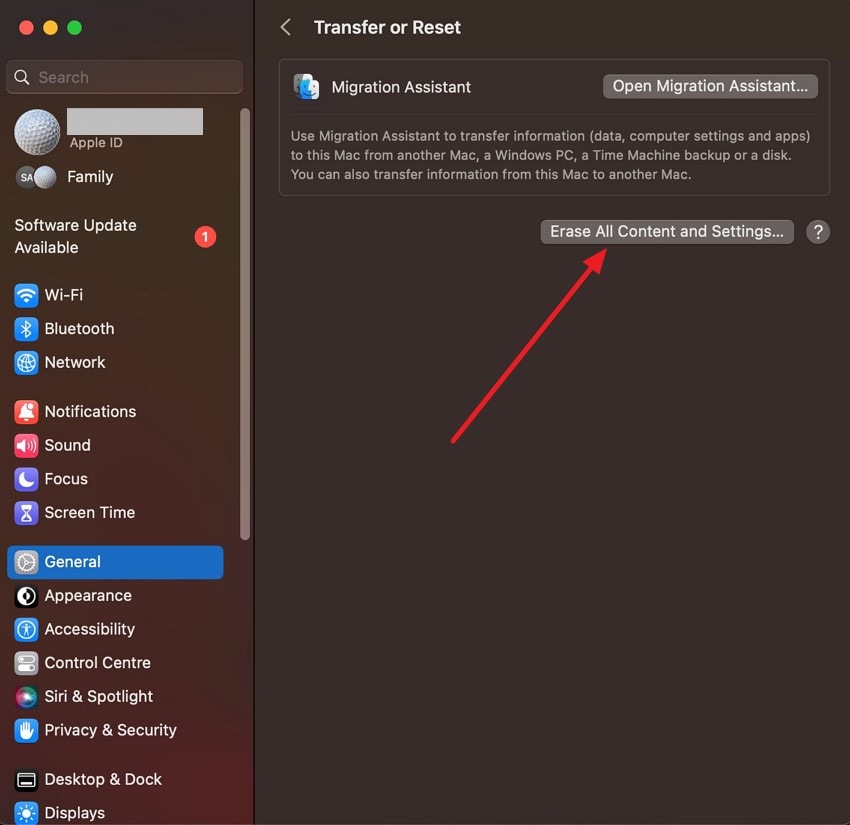Select Desktop & Dock
This screenshot has width=850, height=825.
click(115, 779)
